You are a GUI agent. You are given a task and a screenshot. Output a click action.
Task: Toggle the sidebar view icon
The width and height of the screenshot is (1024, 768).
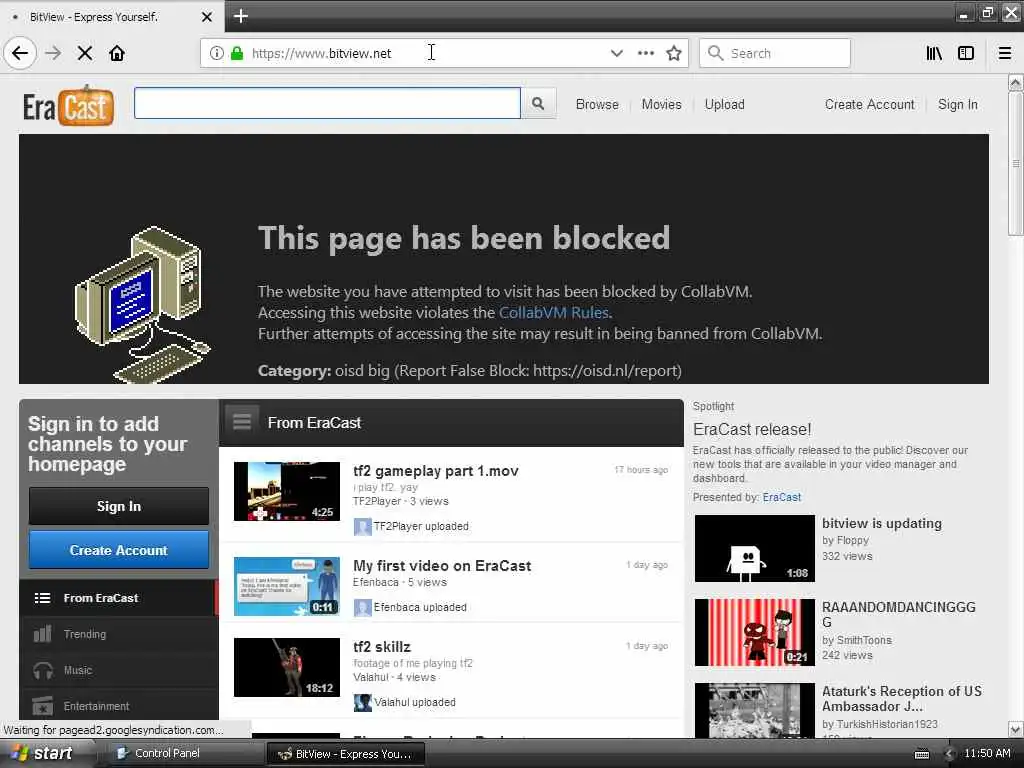pyautogui.click(x=966, y=53)
